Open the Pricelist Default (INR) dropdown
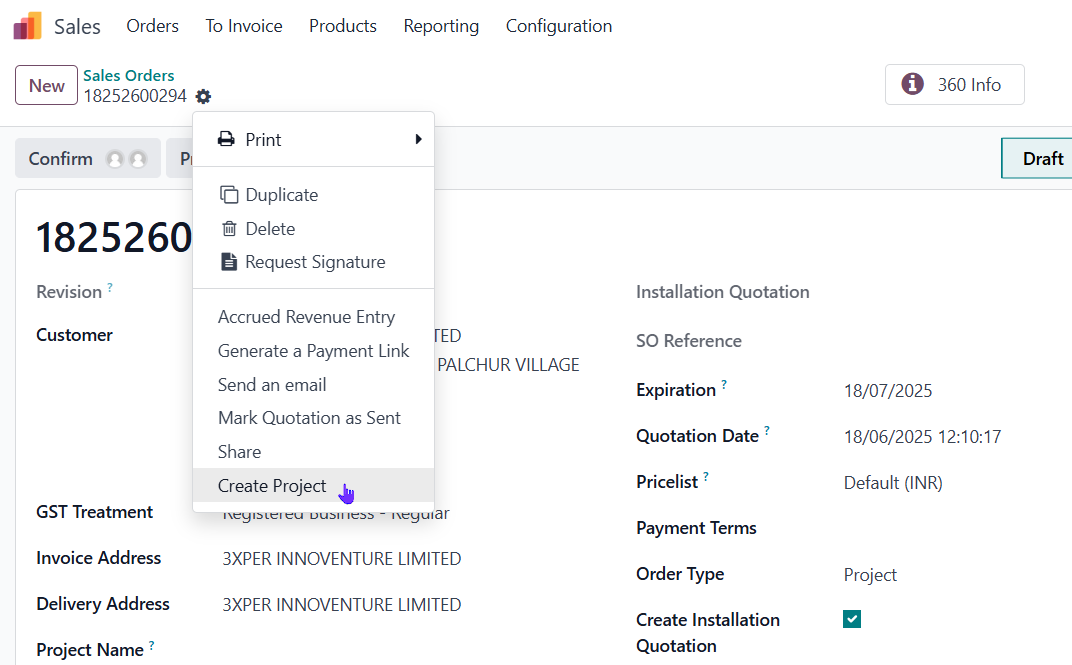The image size is (1072, 665). pos(893,483)
